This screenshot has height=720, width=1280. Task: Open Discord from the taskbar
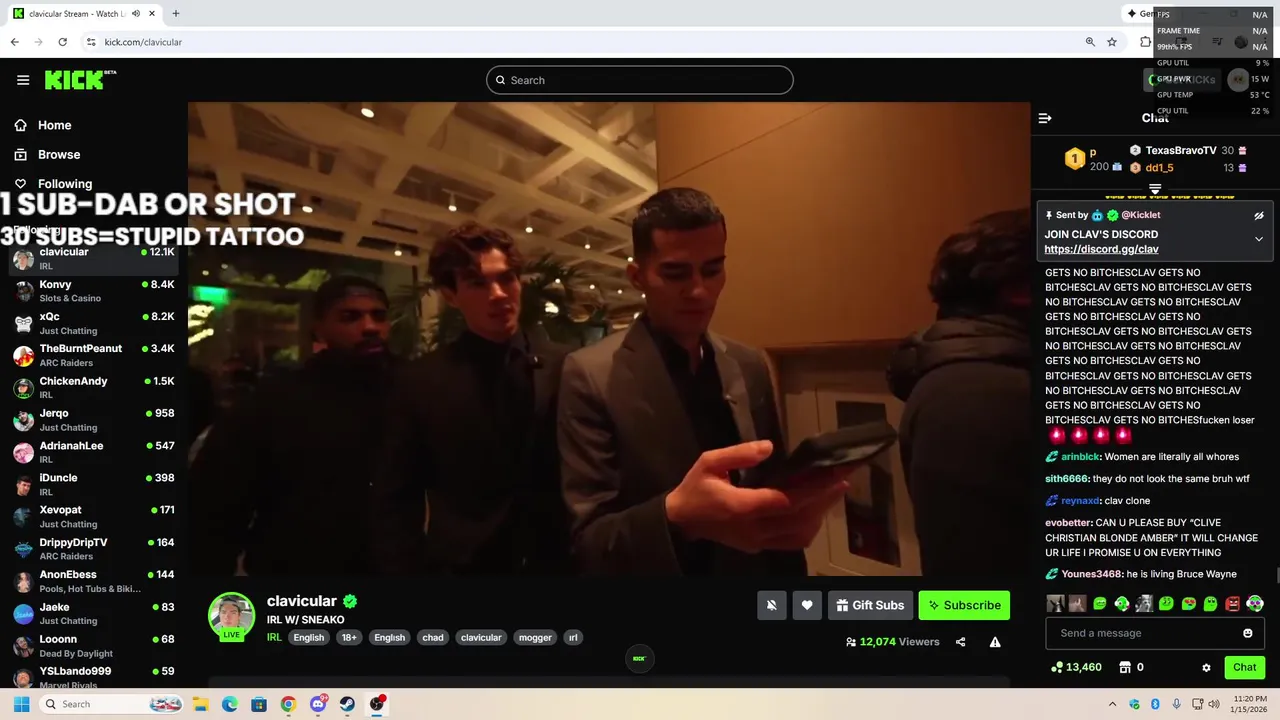pyautogui.click(x=318, y=704)
